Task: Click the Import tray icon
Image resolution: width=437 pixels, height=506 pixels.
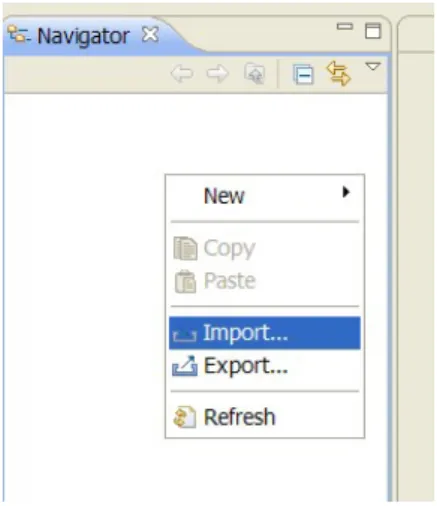Action: coord(184,335)
